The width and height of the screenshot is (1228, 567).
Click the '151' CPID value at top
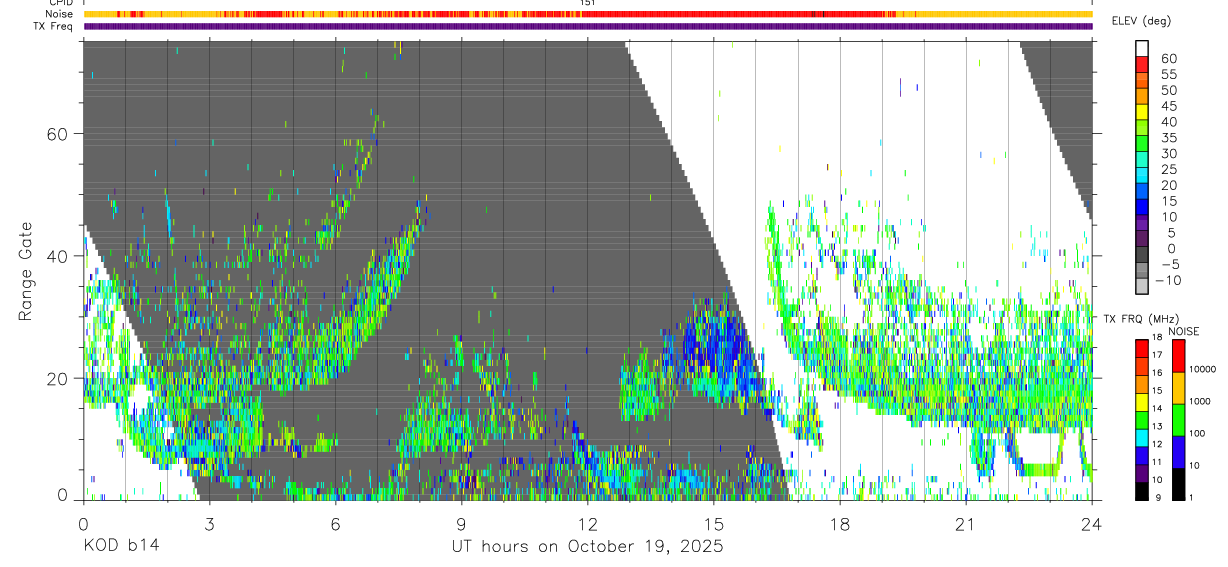(x=588, y=3)
